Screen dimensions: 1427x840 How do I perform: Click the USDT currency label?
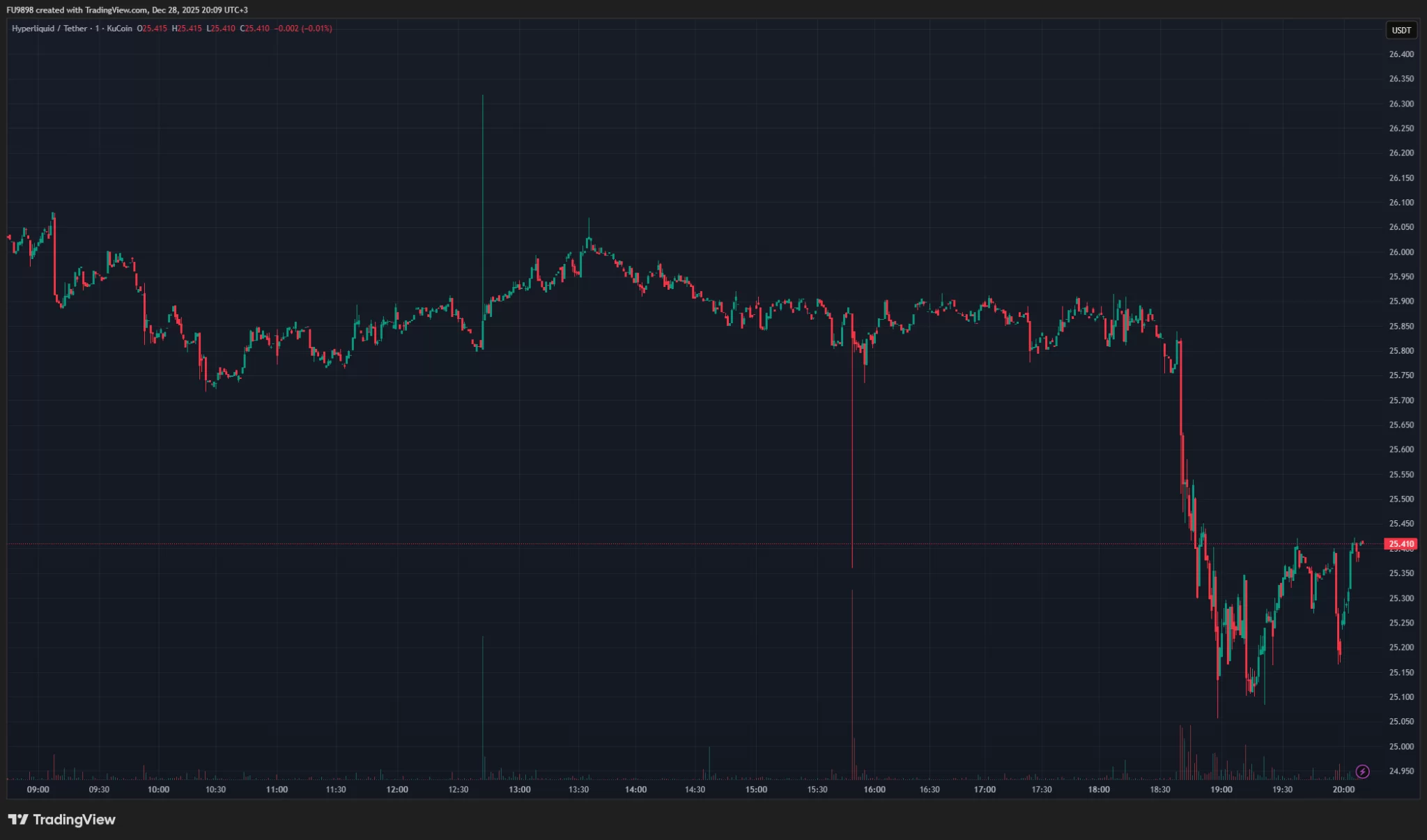[1401, 30]
